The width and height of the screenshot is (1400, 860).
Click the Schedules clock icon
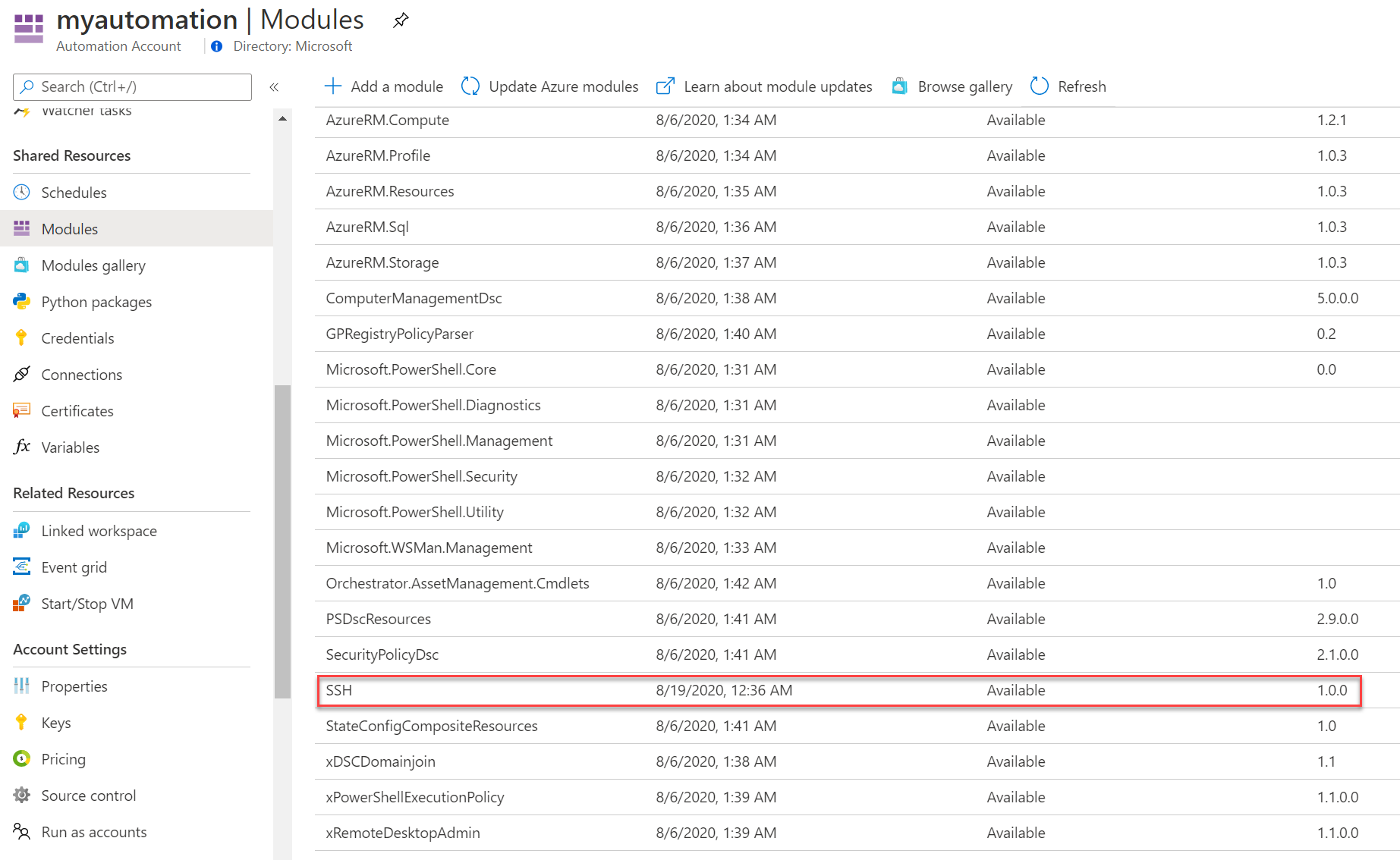tap(22, 192)
